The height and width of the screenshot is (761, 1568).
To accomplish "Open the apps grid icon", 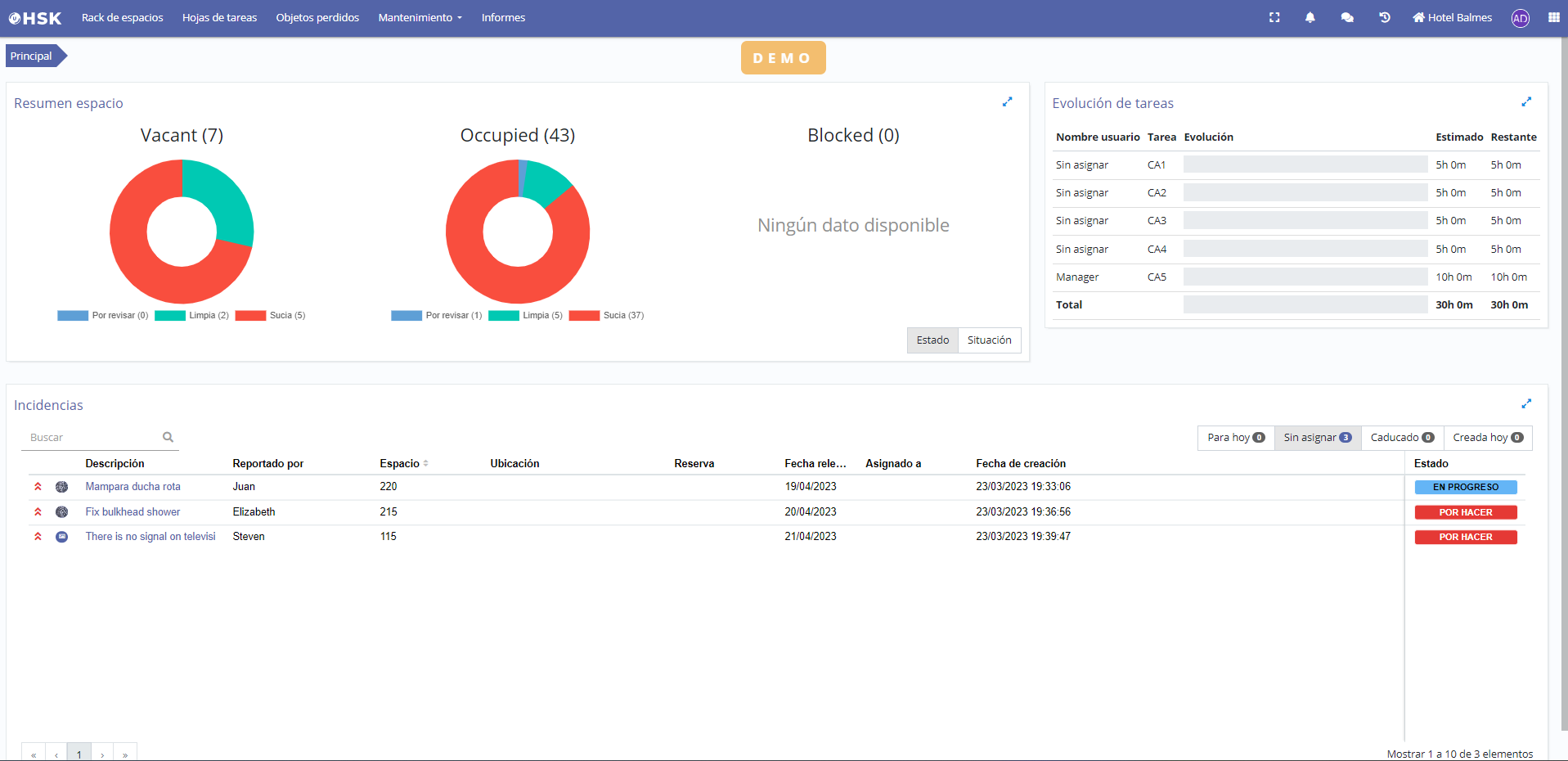I will pos(1554,17).
